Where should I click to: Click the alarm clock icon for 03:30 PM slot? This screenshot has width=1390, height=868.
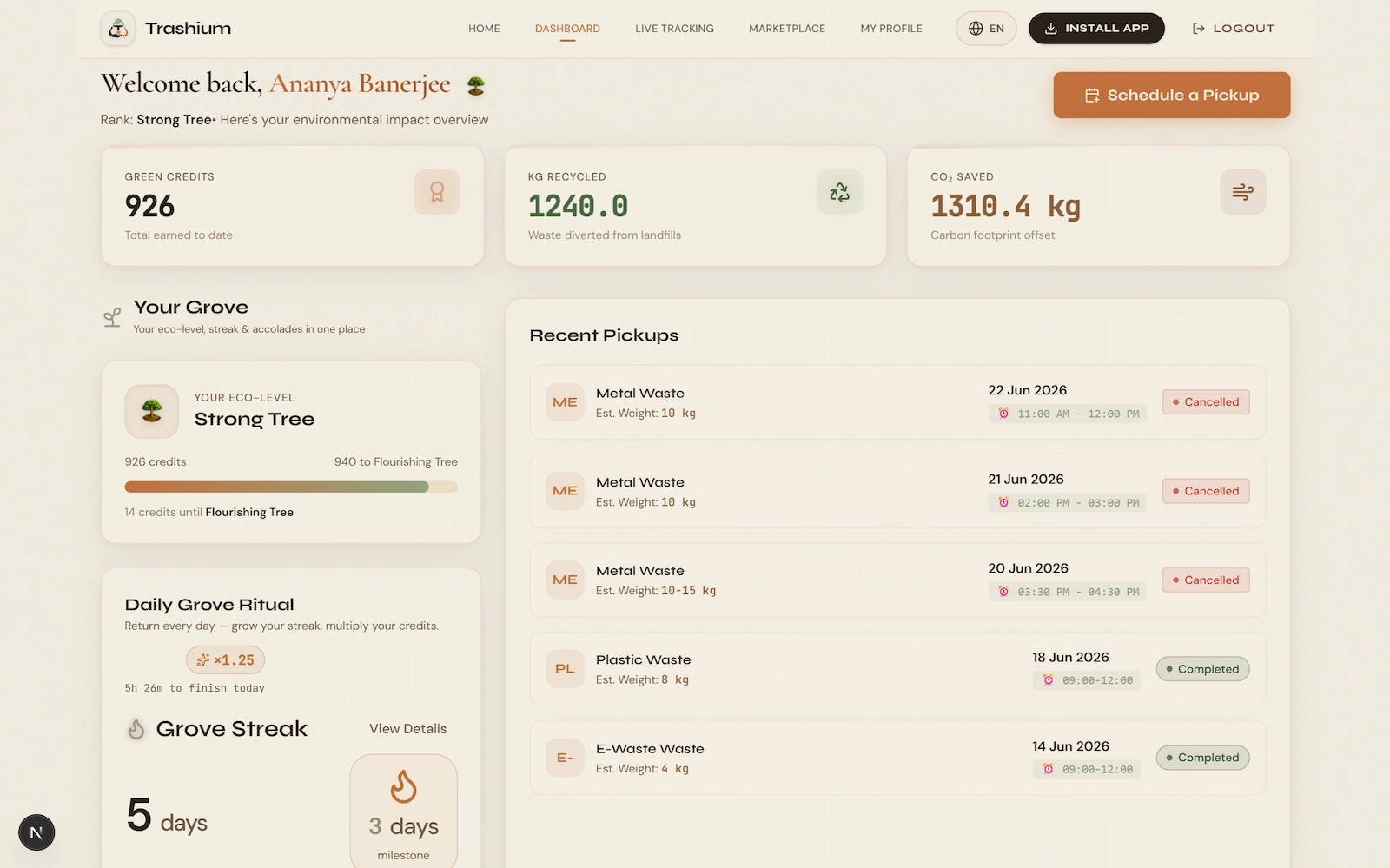(1003, 592)
